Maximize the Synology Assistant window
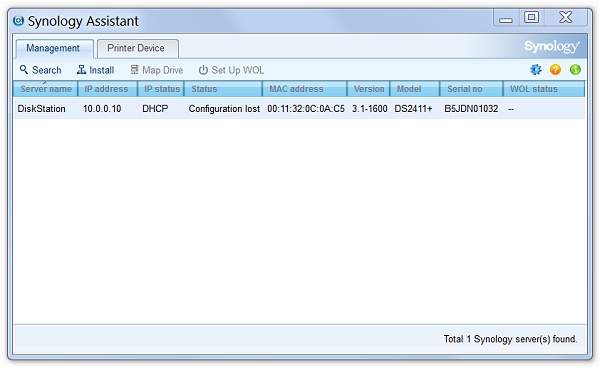 531,18
